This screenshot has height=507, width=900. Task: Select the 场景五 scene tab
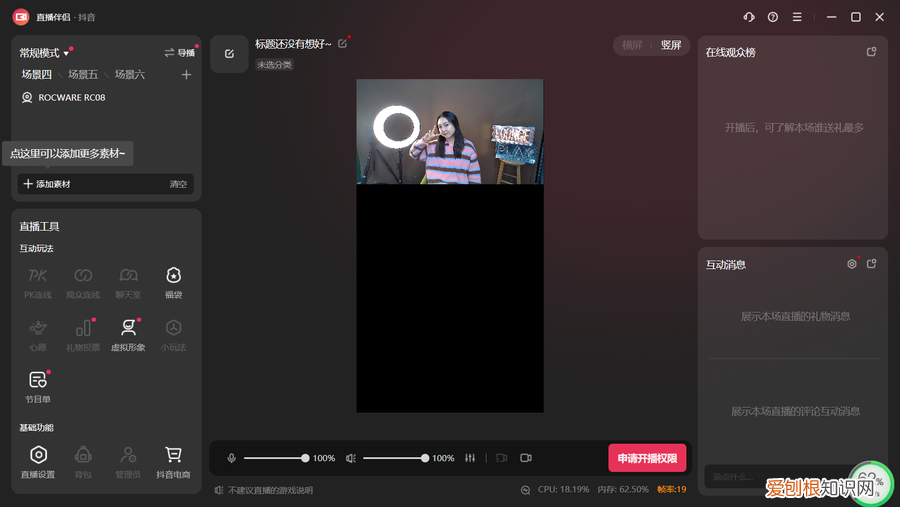83,74
